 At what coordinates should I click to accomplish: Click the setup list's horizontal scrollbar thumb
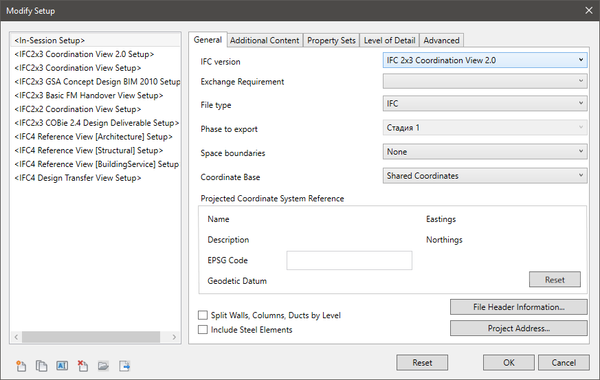point(91,337)
